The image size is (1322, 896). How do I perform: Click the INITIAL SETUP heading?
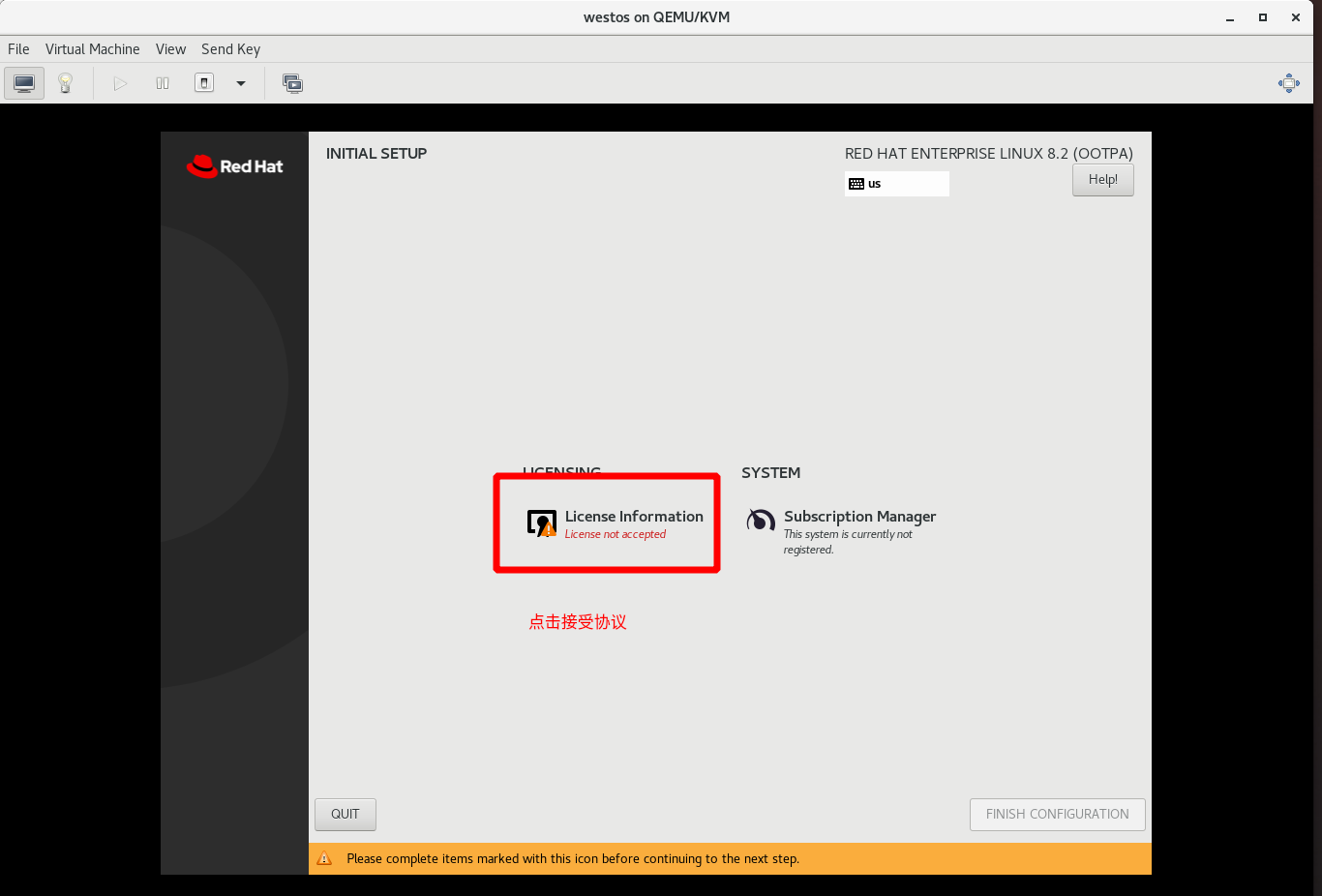pyautogui.click(x=376, y=154)
